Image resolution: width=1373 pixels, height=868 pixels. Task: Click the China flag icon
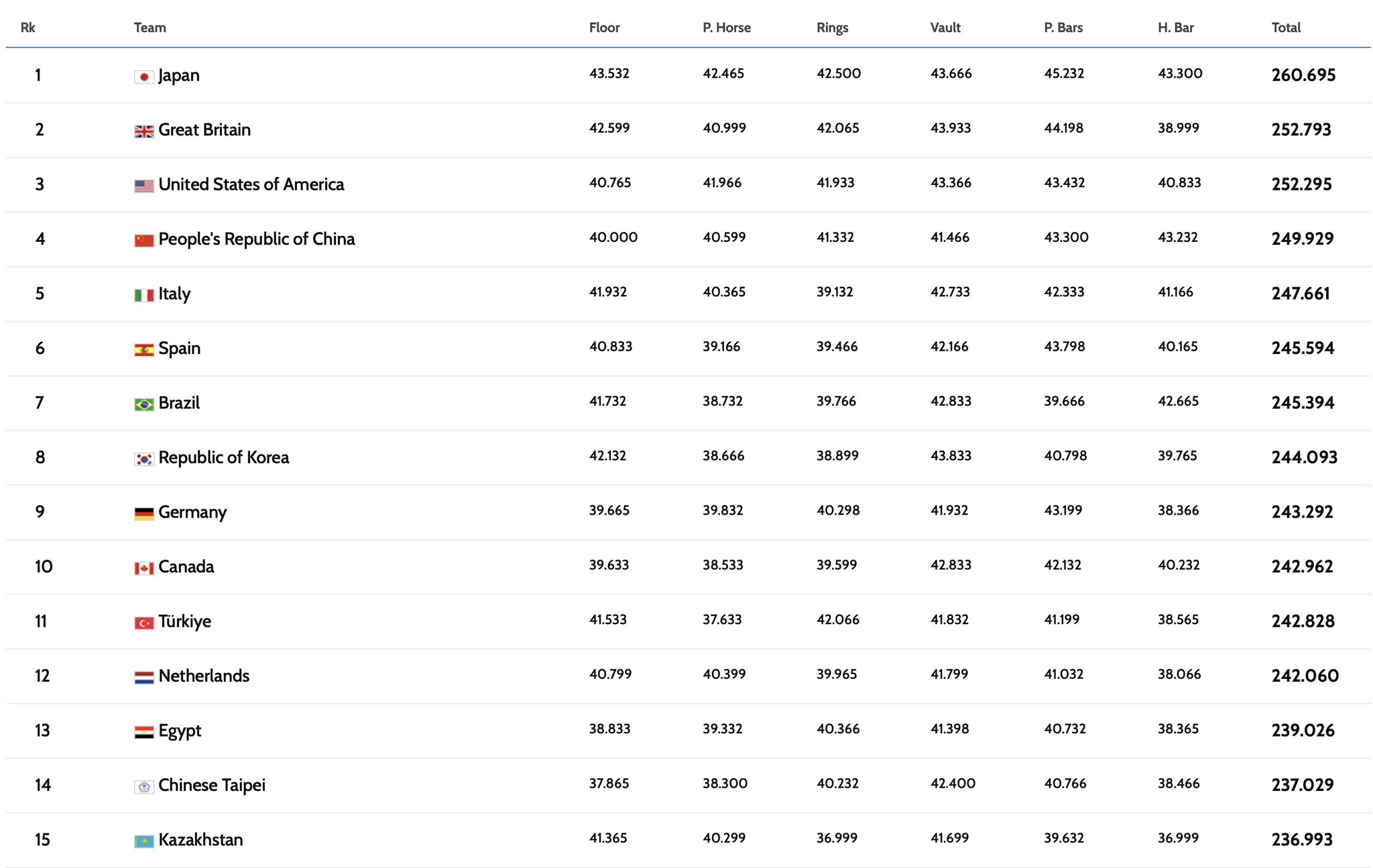(143, 240)
